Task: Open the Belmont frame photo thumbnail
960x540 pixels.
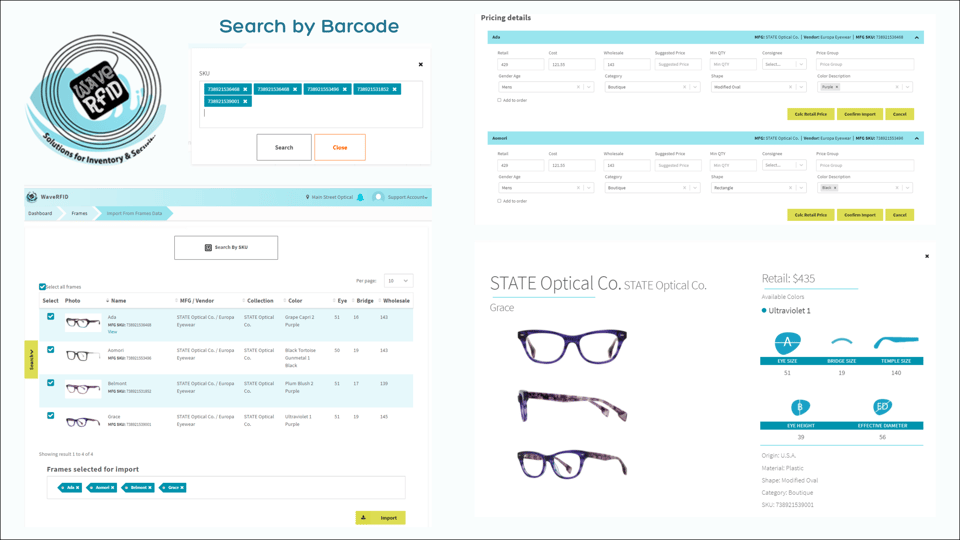Action: tap(83, 389)
